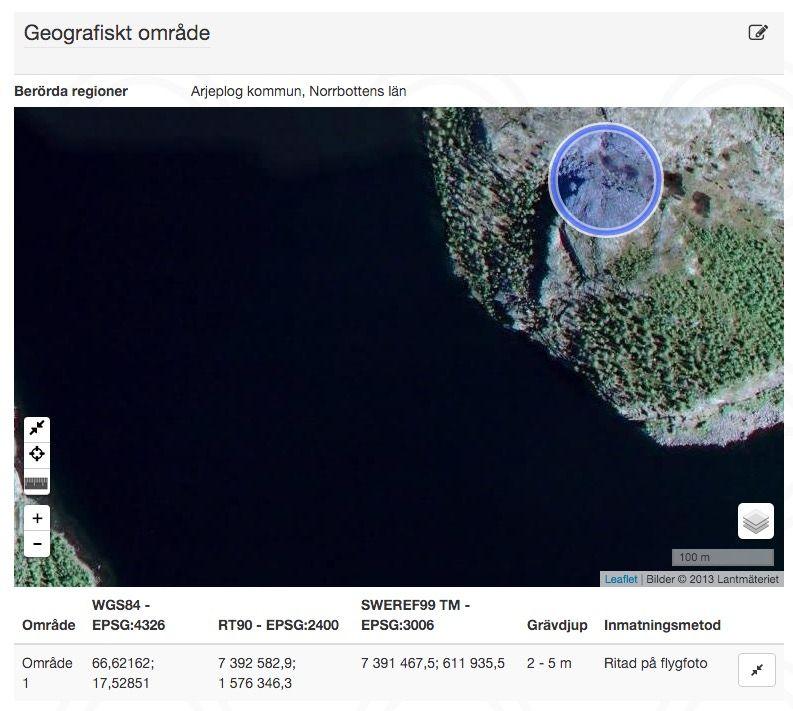793x711 pixels.
Task: Open the map layers selector
Action: pos(756,521)
